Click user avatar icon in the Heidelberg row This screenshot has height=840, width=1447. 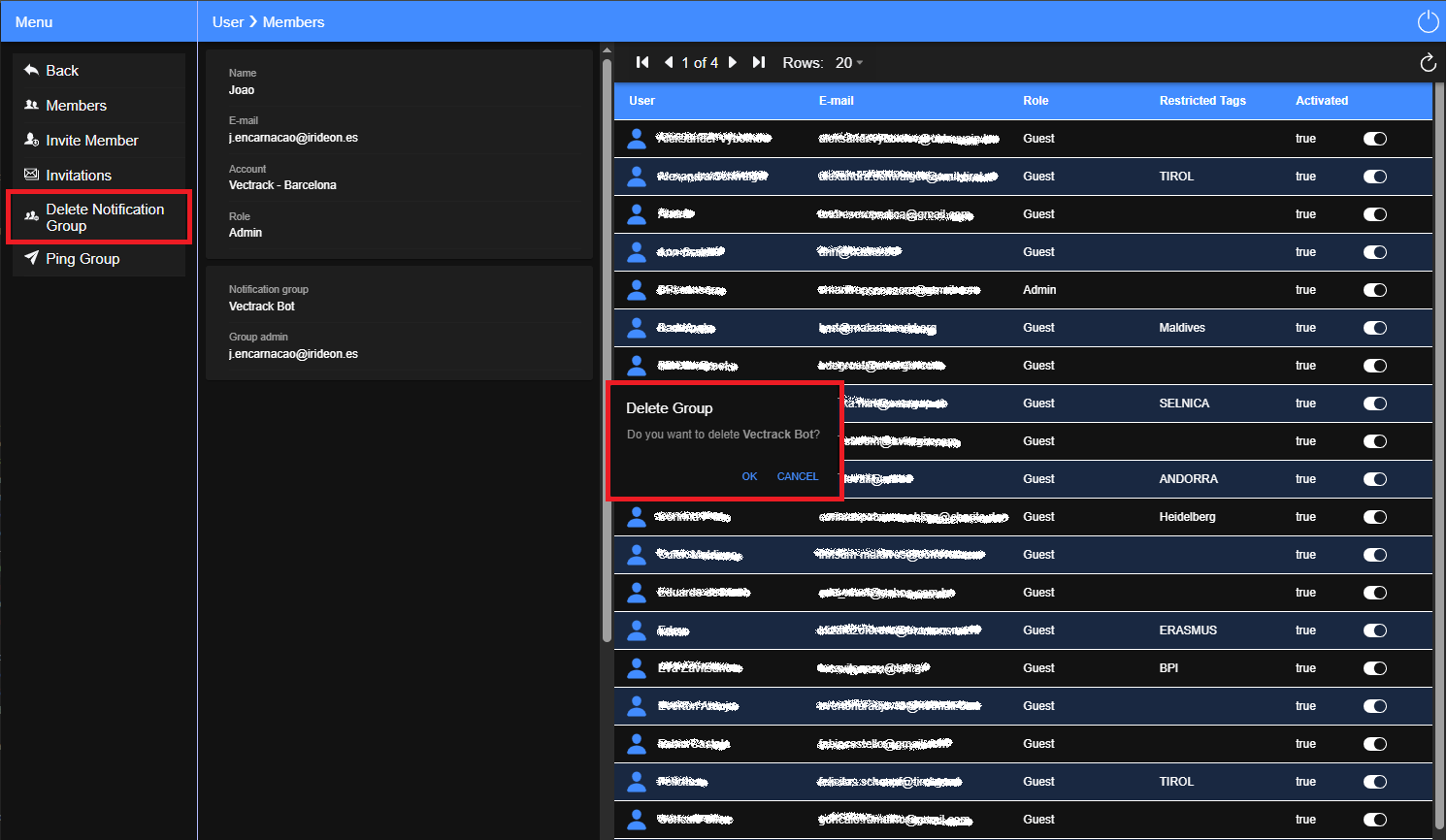pyautogui.click(x=637, y=517)
